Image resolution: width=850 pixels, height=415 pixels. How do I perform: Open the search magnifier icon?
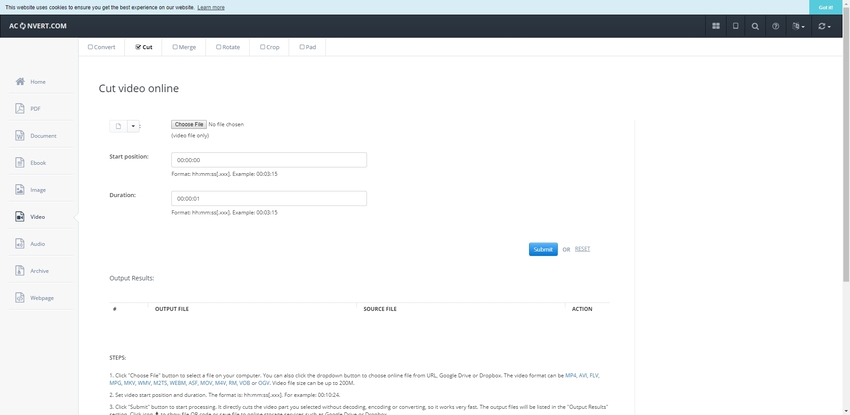click(x=755, y=26)
